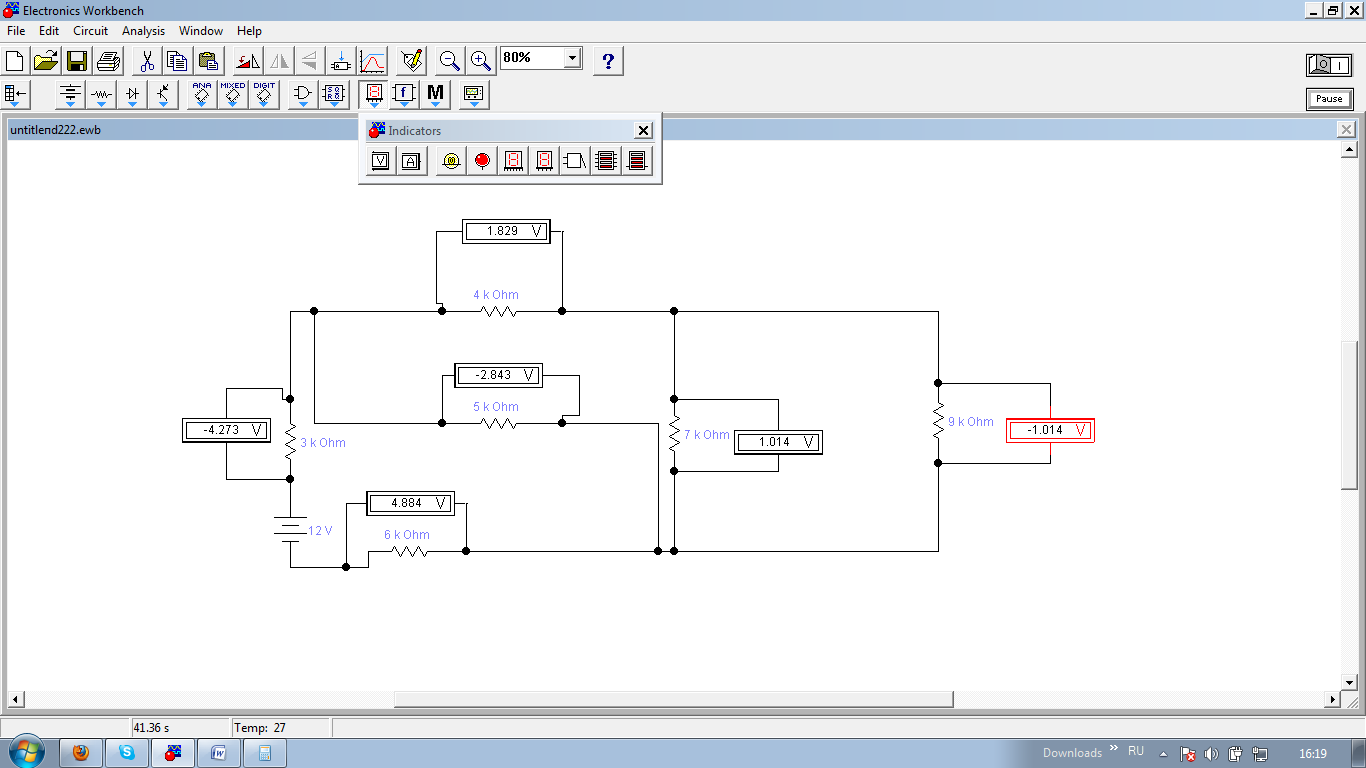Expand the Transistors parts bin

tap(163, 95)
